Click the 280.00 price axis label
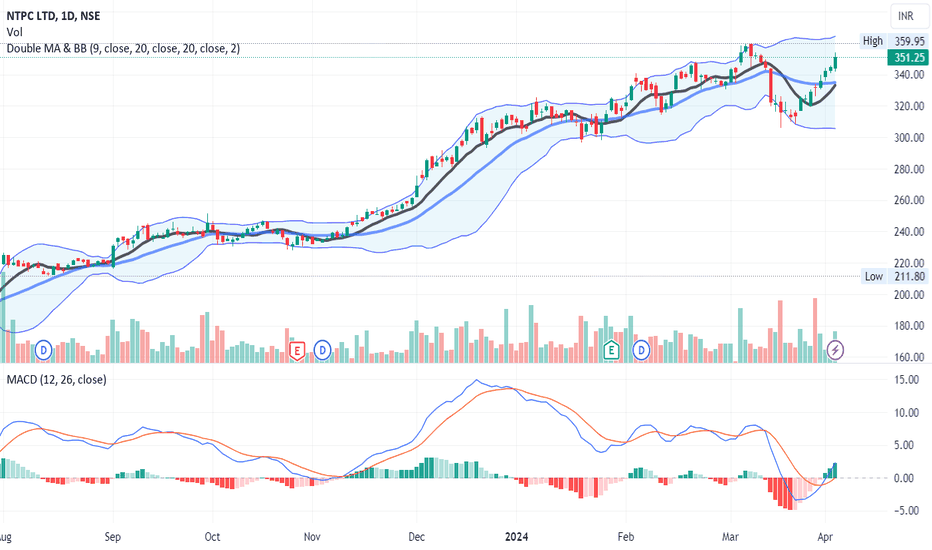932x550 pixels. [x=909, y=169]
